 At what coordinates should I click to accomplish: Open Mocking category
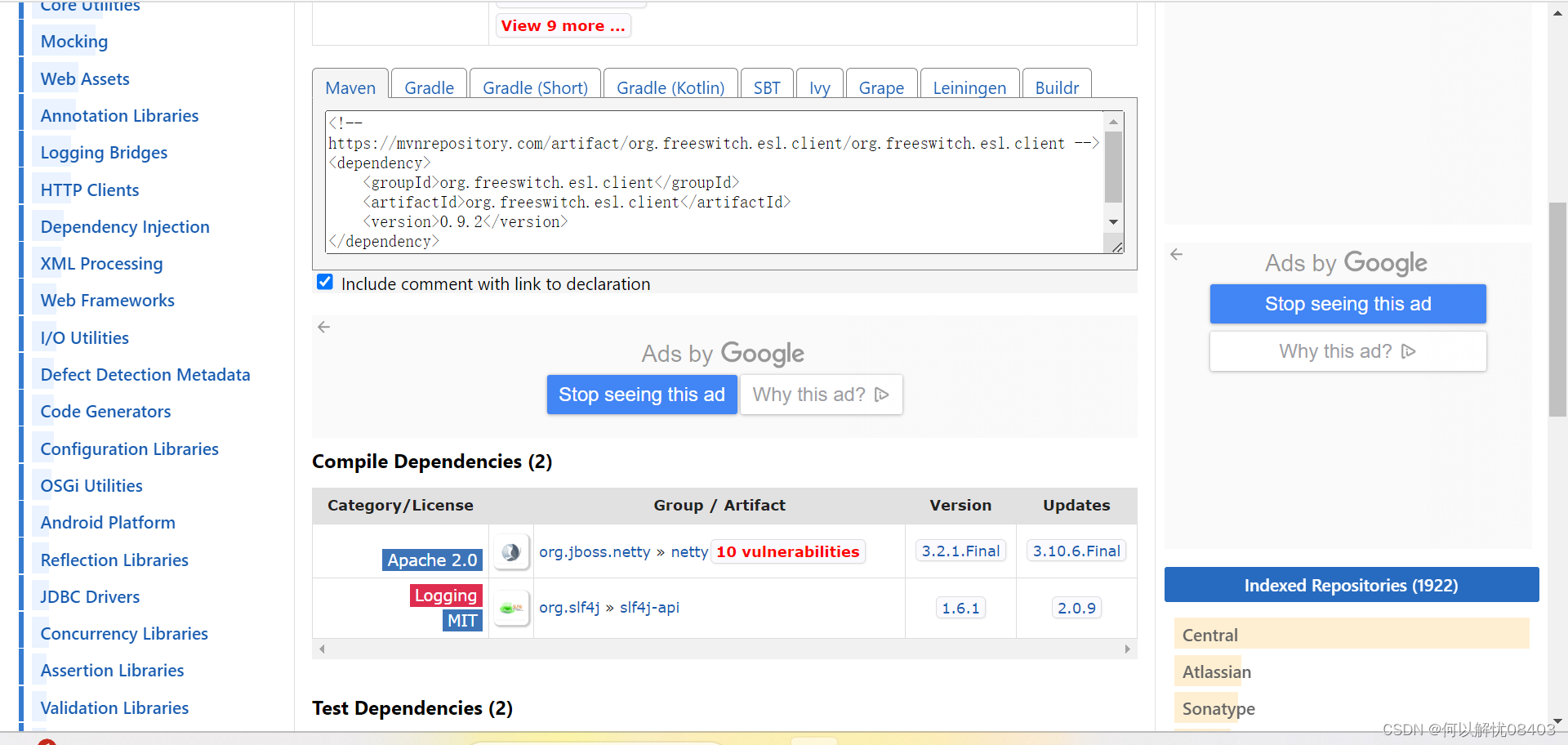pyautogui.click(x=74, y=42)
